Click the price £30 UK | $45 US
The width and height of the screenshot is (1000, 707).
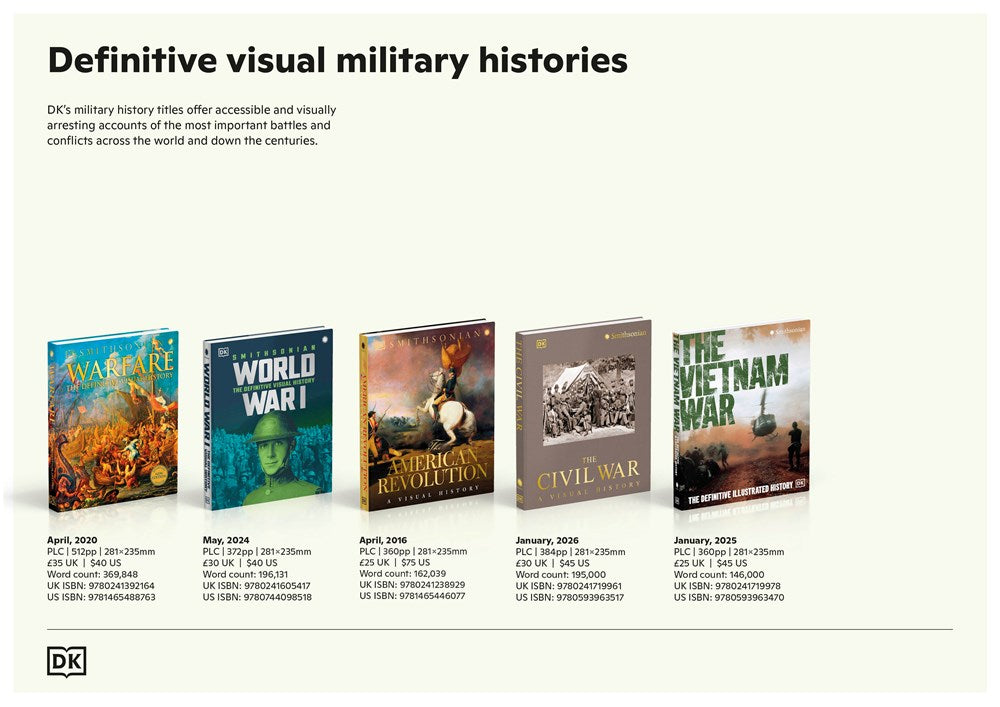(x=552, y=563)
